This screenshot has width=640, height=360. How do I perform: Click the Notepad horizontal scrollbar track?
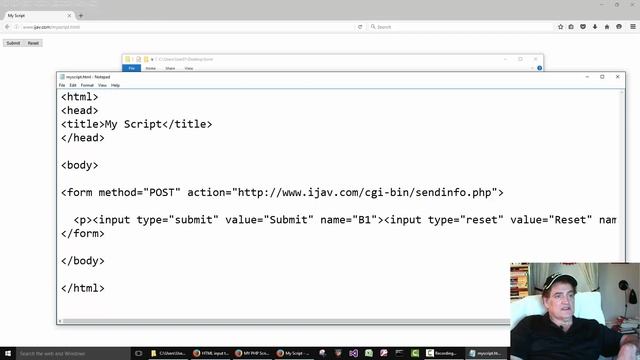click(286, 321)
